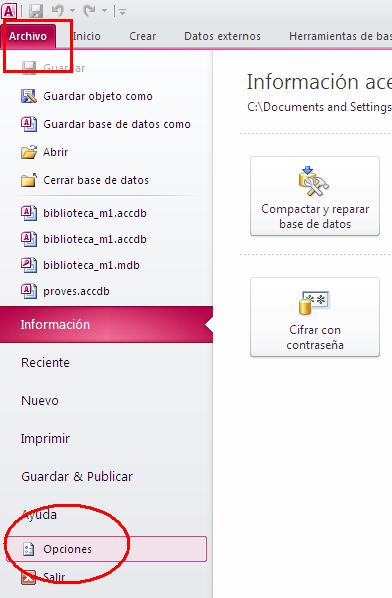Open the Ayuda section
Image resolution: width=392 pixels, height=598 pixels.
pos(39,514)
